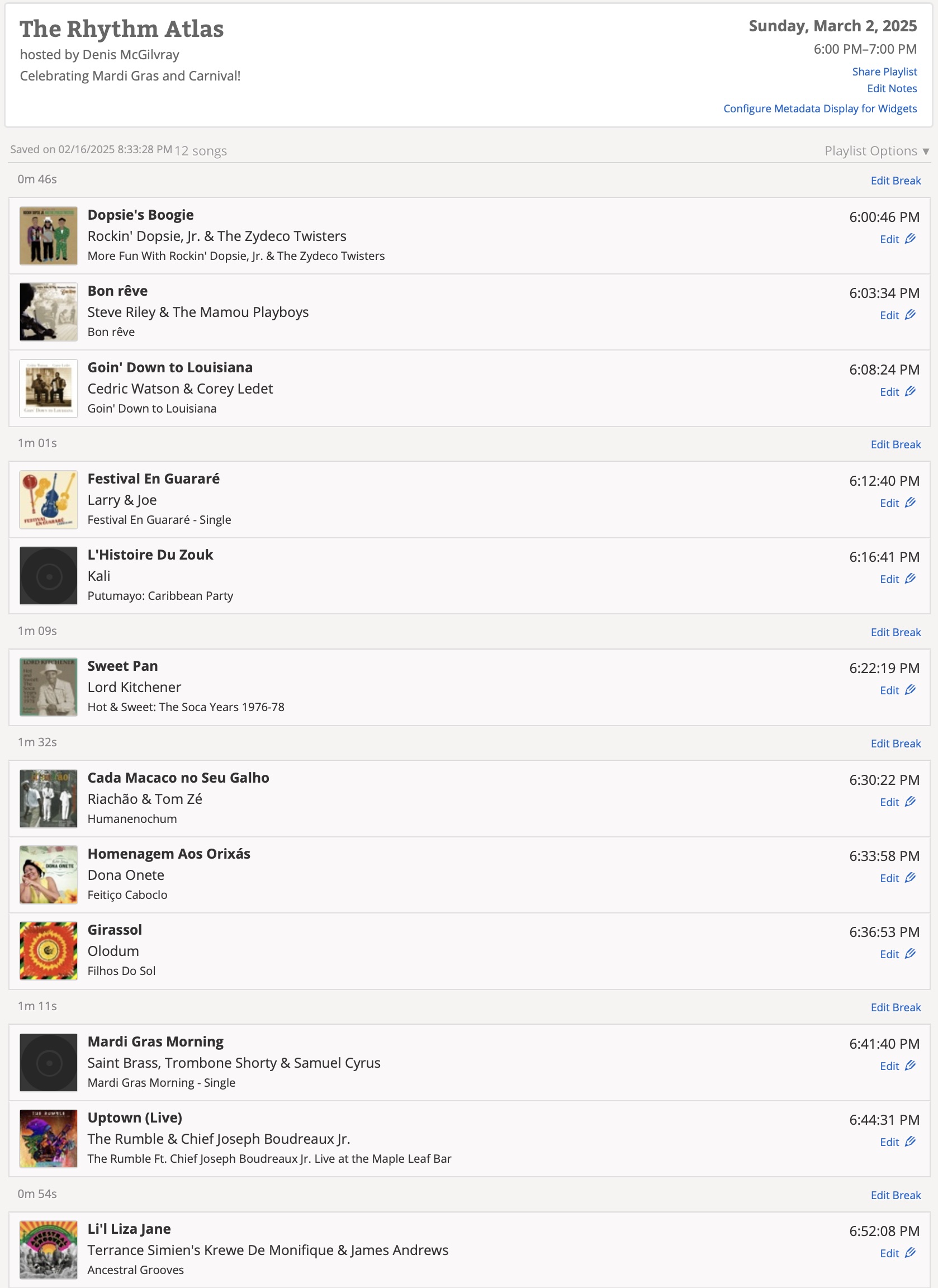Edit the 0m 46s break
This screenshot has height=1288, width=938.
[x=896, y=181]
